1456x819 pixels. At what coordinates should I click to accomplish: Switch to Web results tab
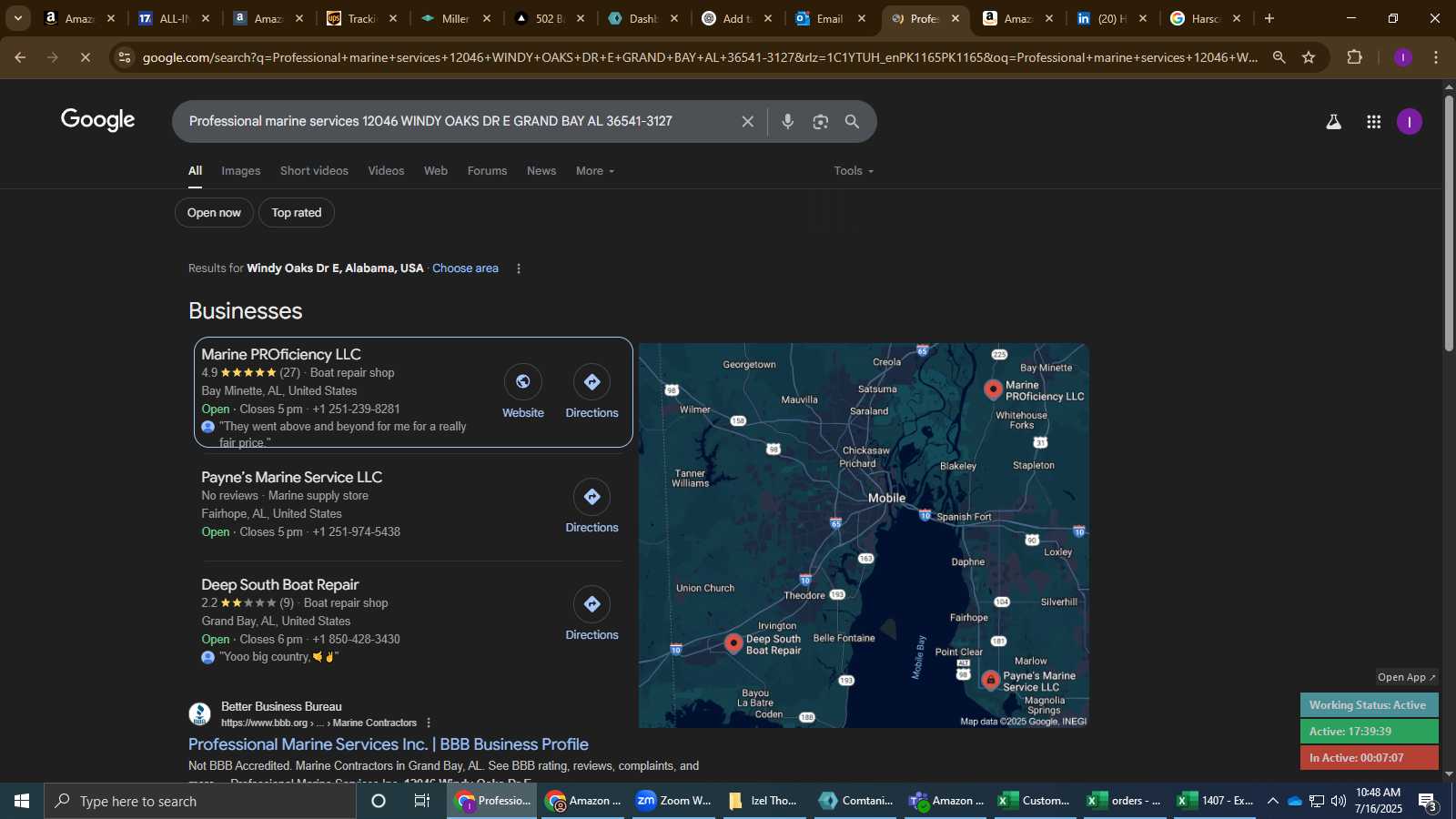click(x=436, y=171)
